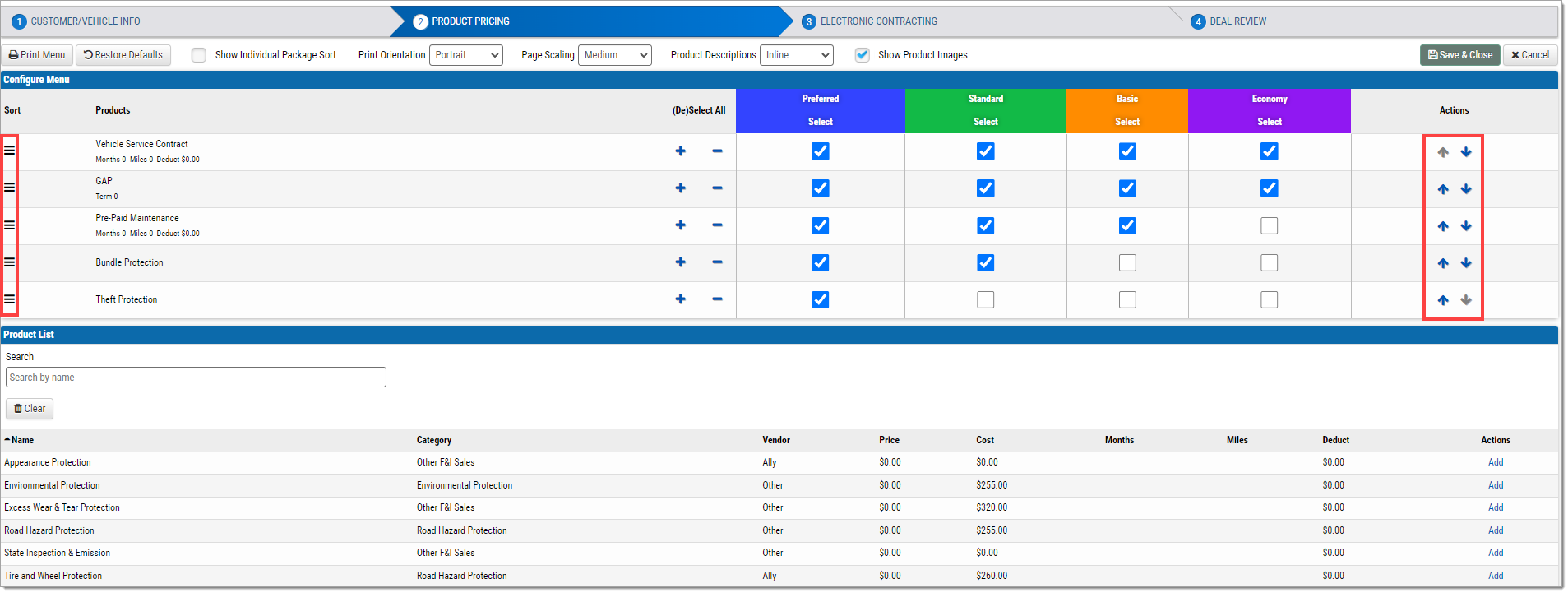Click minus icon in Theft Protection row
1568x593 pixels.
click(717, 299)
